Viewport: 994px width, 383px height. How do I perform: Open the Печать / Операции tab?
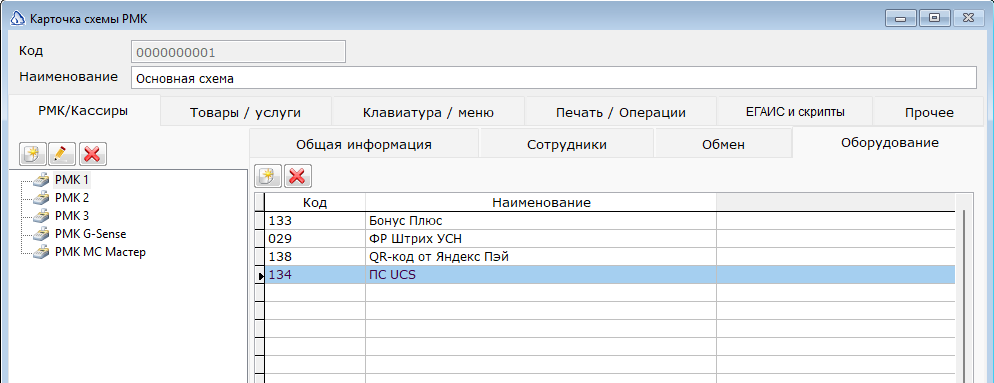[x=621, y=113]
